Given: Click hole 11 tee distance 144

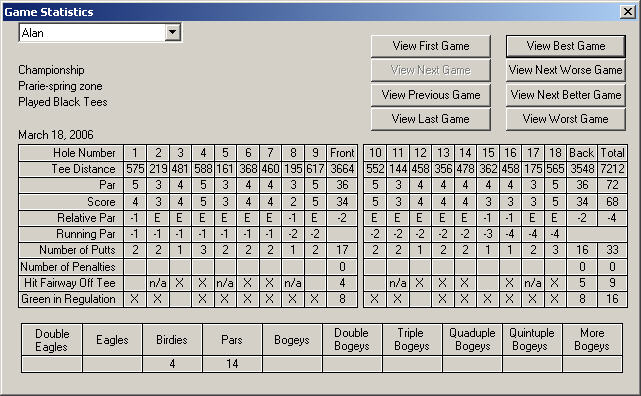Looking at the screenshot, I should point(397,169).
